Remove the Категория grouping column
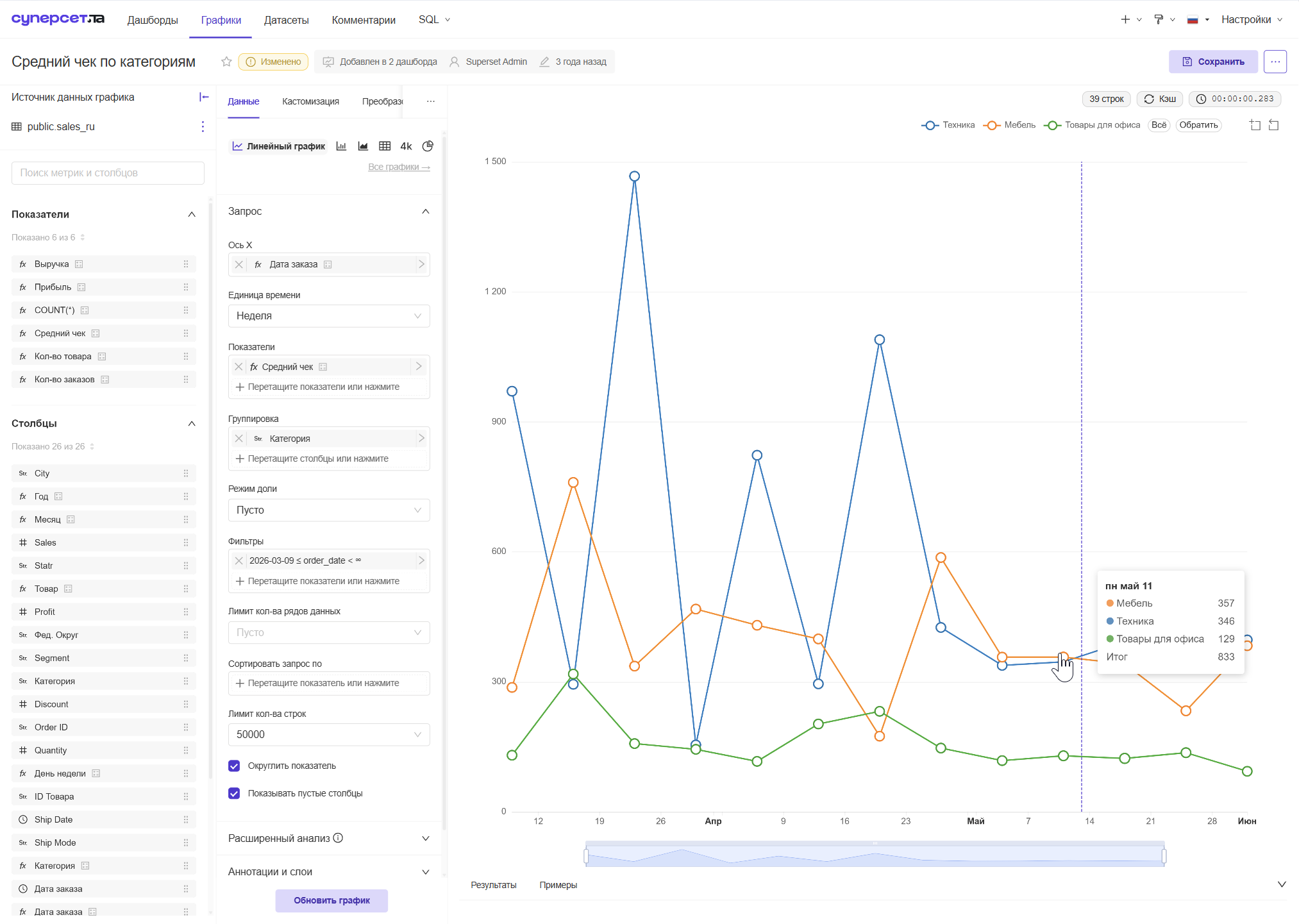 [x=239, y=439]
